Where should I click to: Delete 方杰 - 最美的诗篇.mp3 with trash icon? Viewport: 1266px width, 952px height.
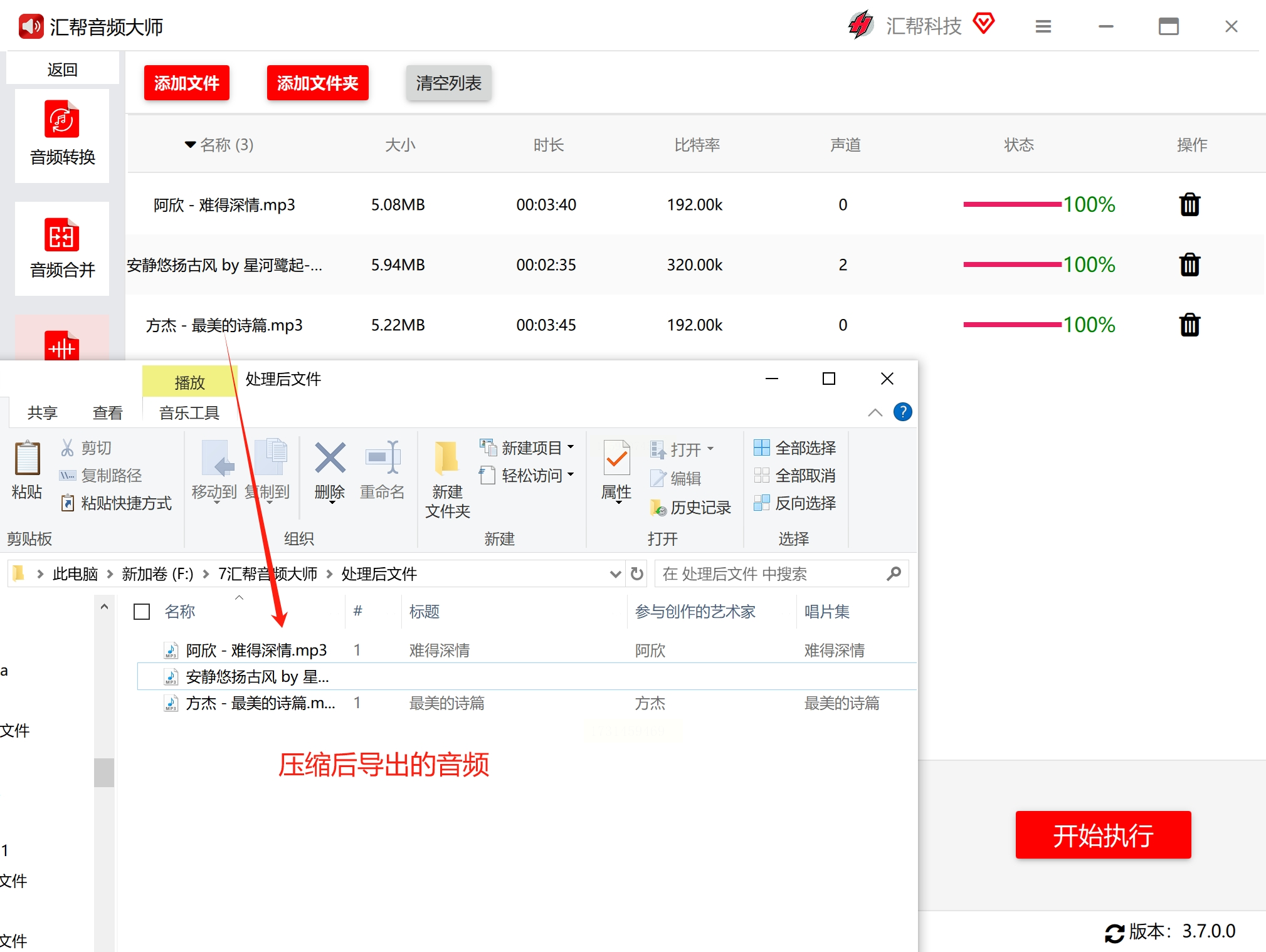pyautogui.click(x=1189, y=325)
